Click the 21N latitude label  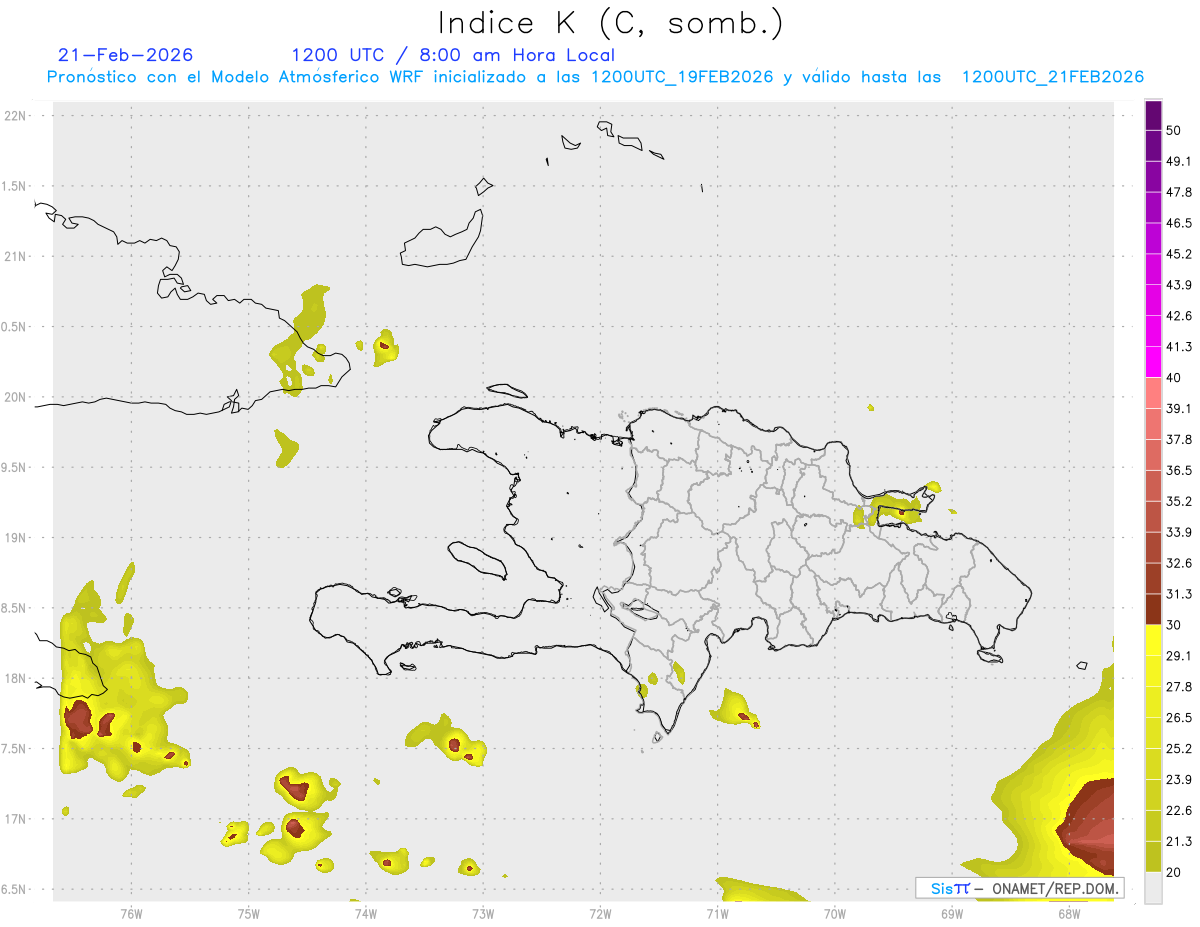click(x=16, y=256)
